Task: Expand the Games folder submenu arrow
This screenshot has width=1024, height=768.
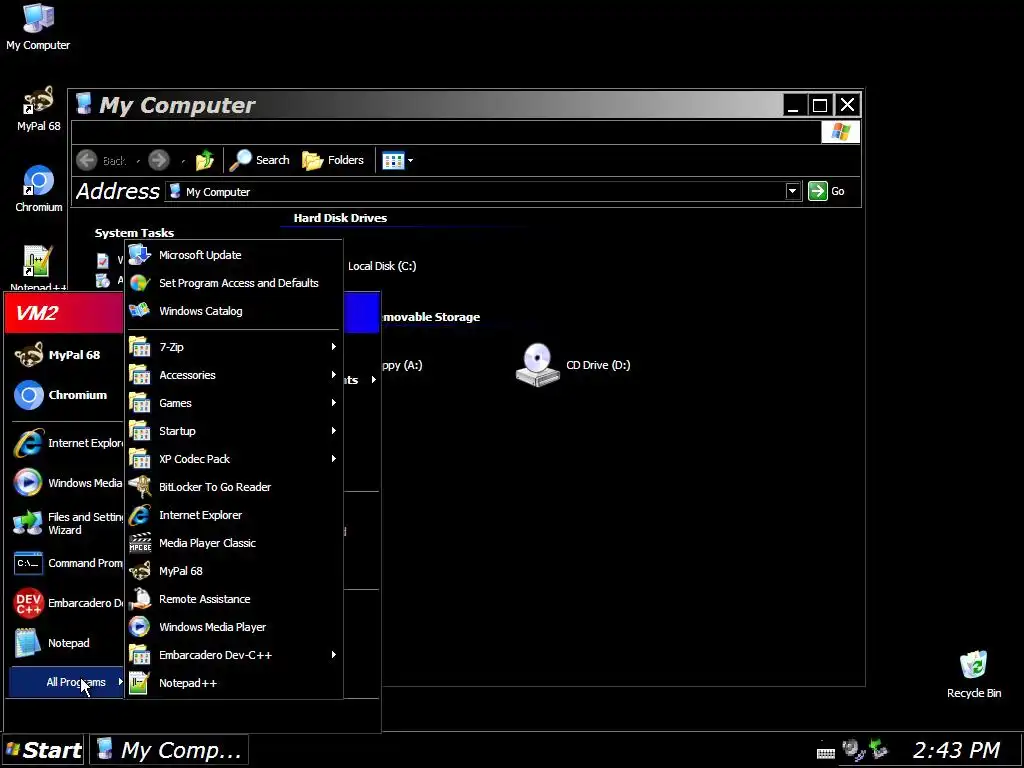Action: 334,403
